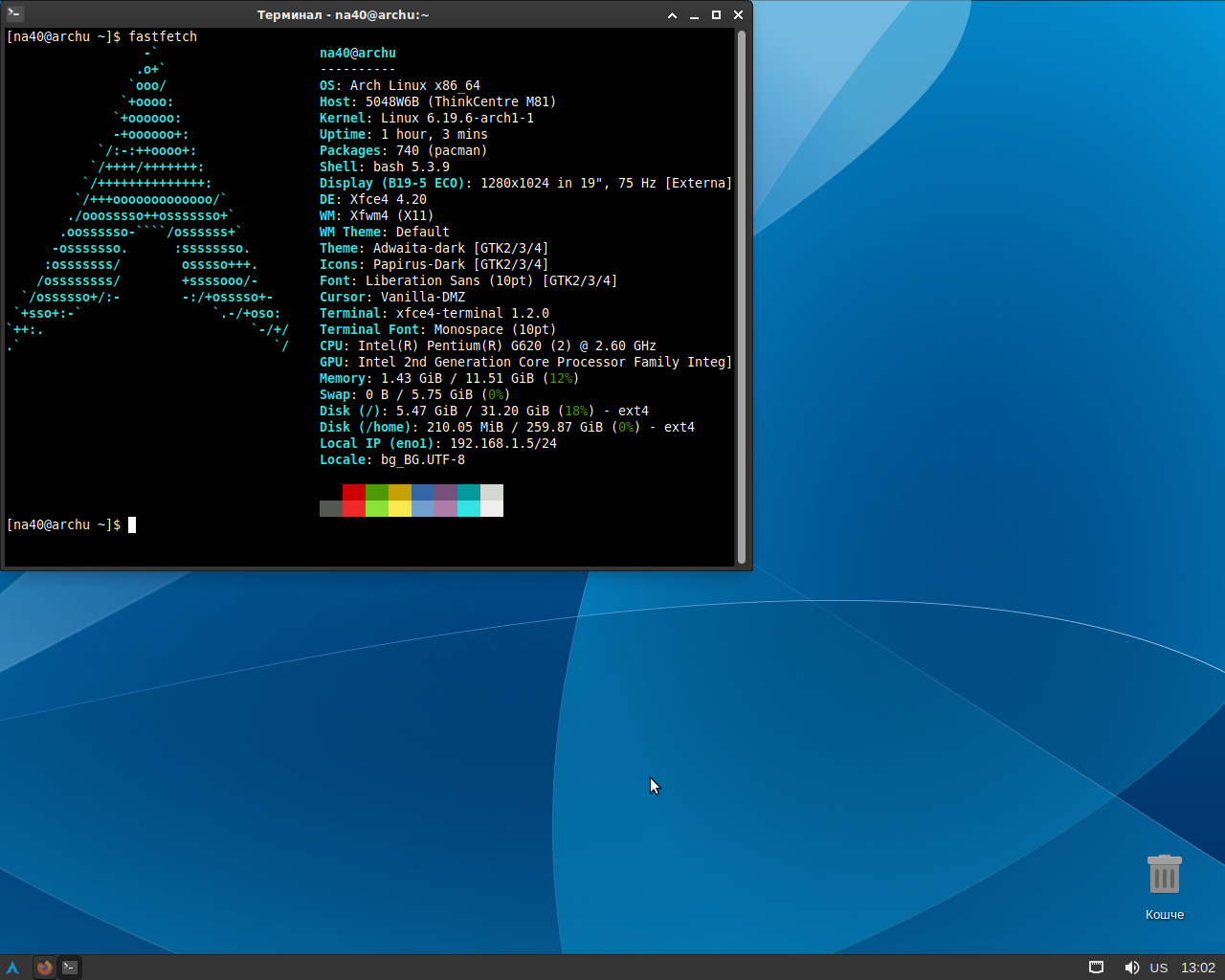Click the 'WM Theme: Default' line
Viewport: 1225px width, 980px height.
pos(385,232)
